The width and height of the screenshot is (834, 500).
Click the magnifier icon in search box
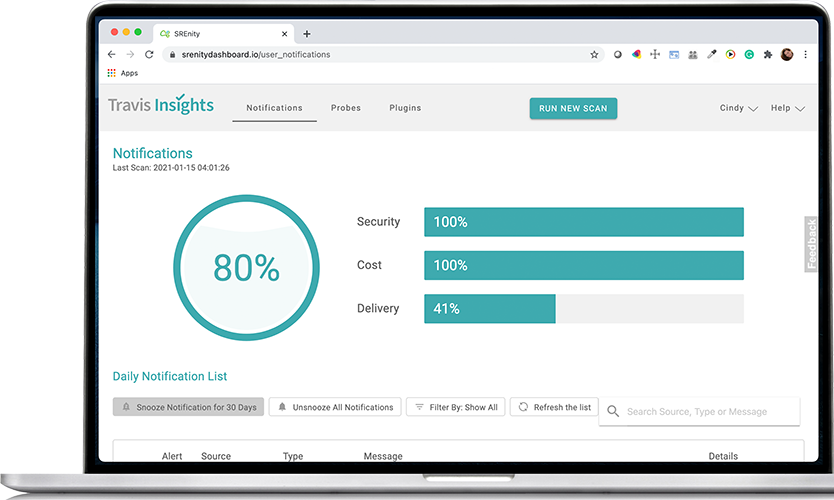coord(613,411)
